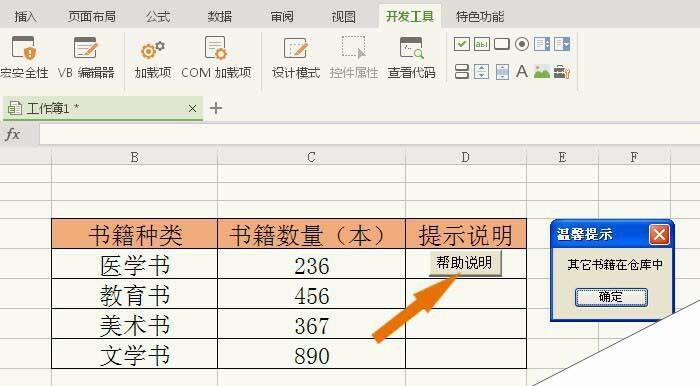Insert an image control
Screen dimensions: 700x386
click(542, 71)
